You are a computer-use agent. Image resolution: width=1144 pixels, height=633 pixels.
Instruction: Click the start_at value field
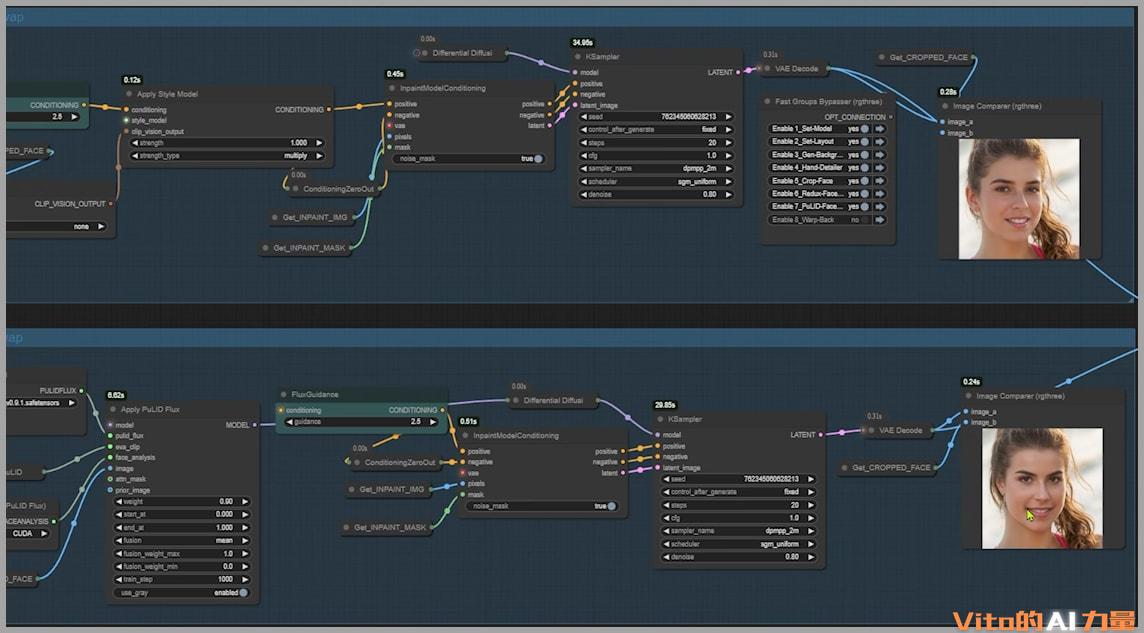click(182, 514)
